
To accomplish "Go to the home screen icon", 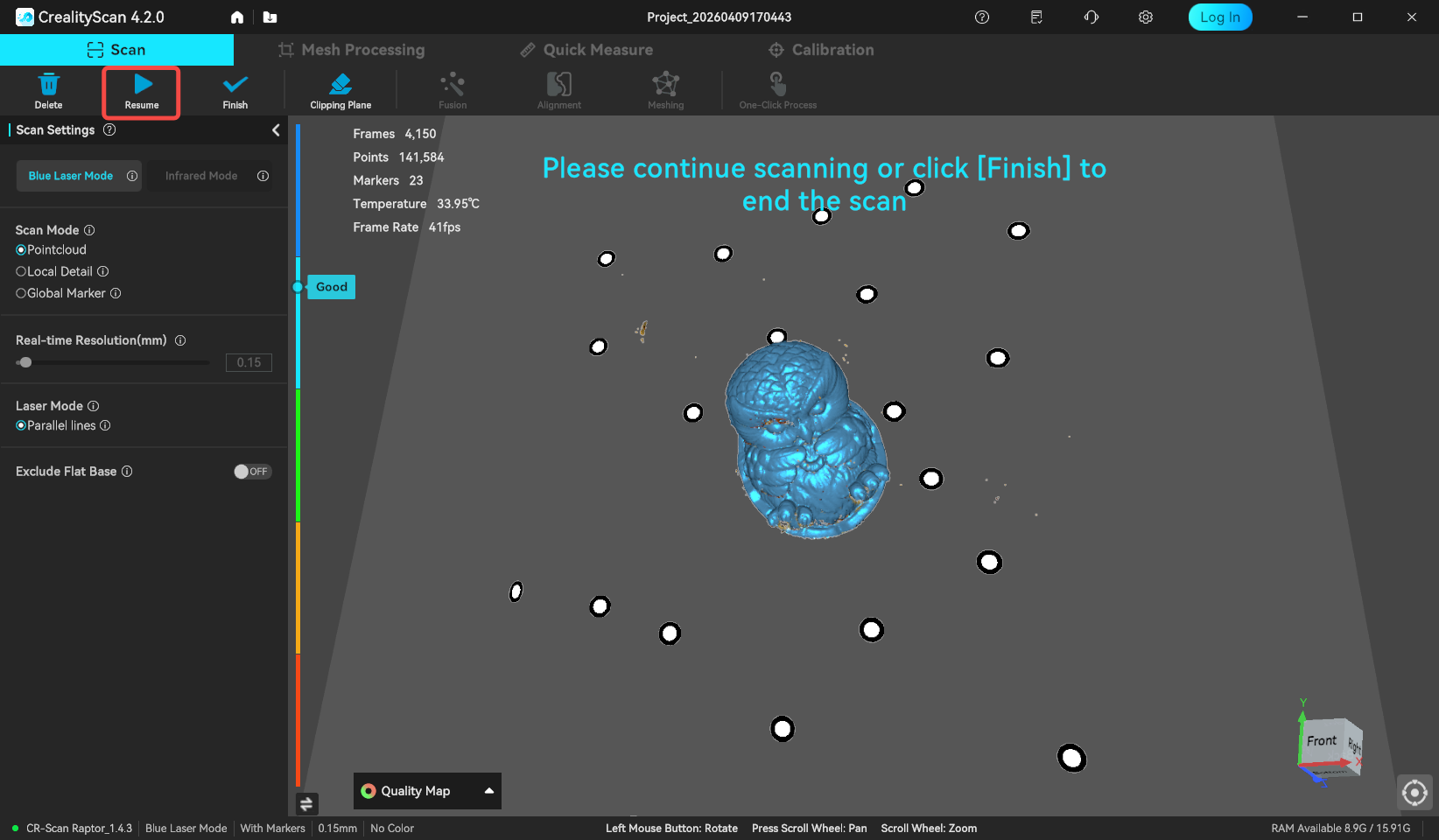I will pos(237,17).
